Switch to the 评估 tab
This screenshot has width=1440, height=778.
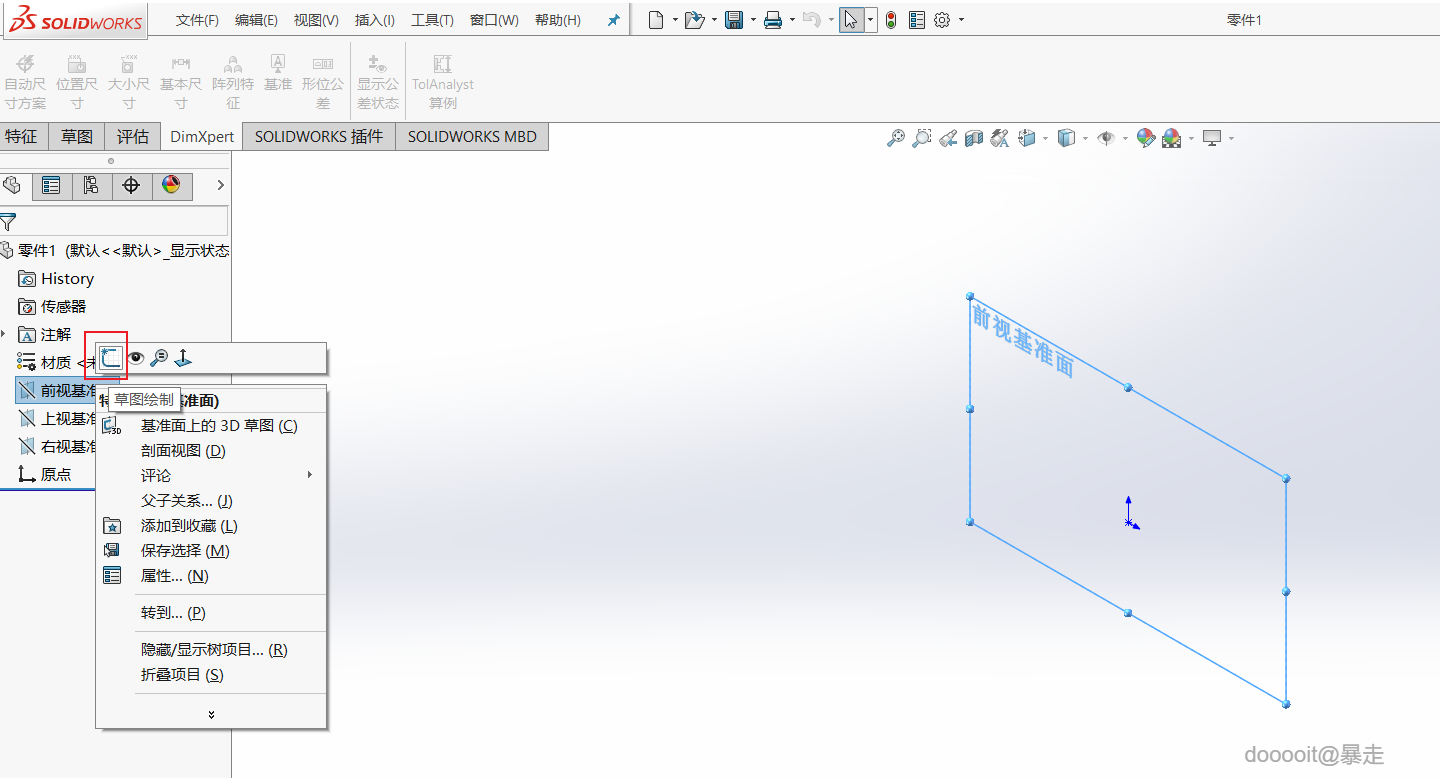tap(133, 136)
